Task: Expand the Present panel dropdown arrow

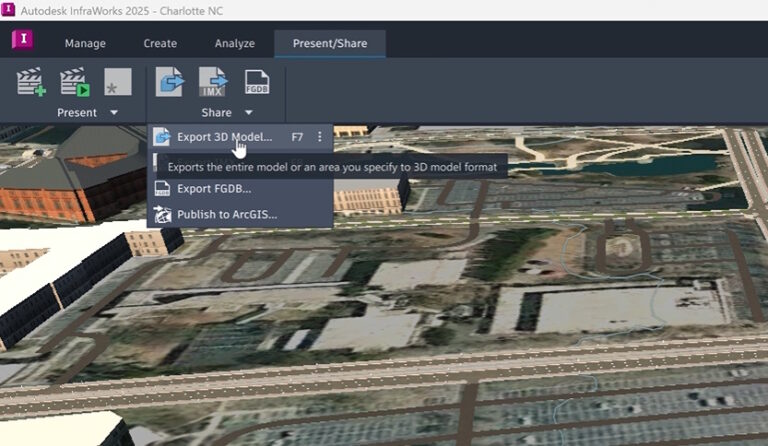Action: tap(114, 113)
